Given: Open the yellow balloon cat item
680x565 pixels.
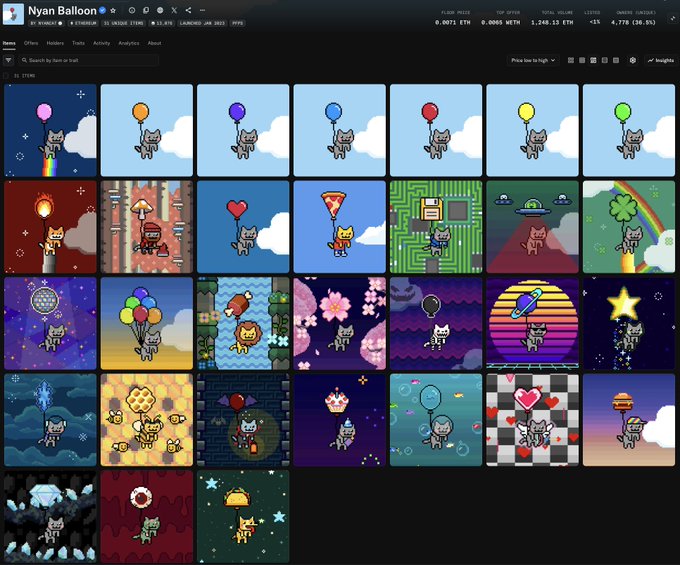Looking at the screenshot, I should pyautogui.click(x=532, y=131).
